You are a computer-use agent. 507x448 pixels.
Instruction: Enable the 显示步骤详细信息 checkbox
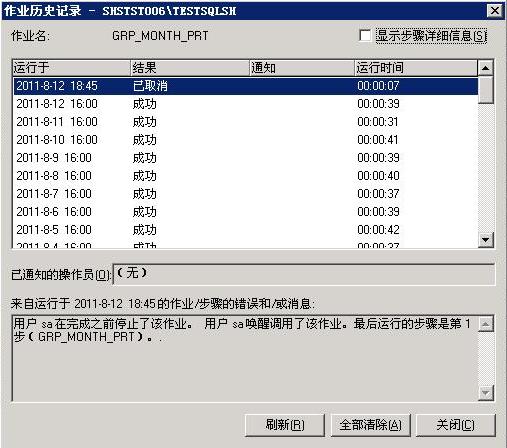click(365, 35)
